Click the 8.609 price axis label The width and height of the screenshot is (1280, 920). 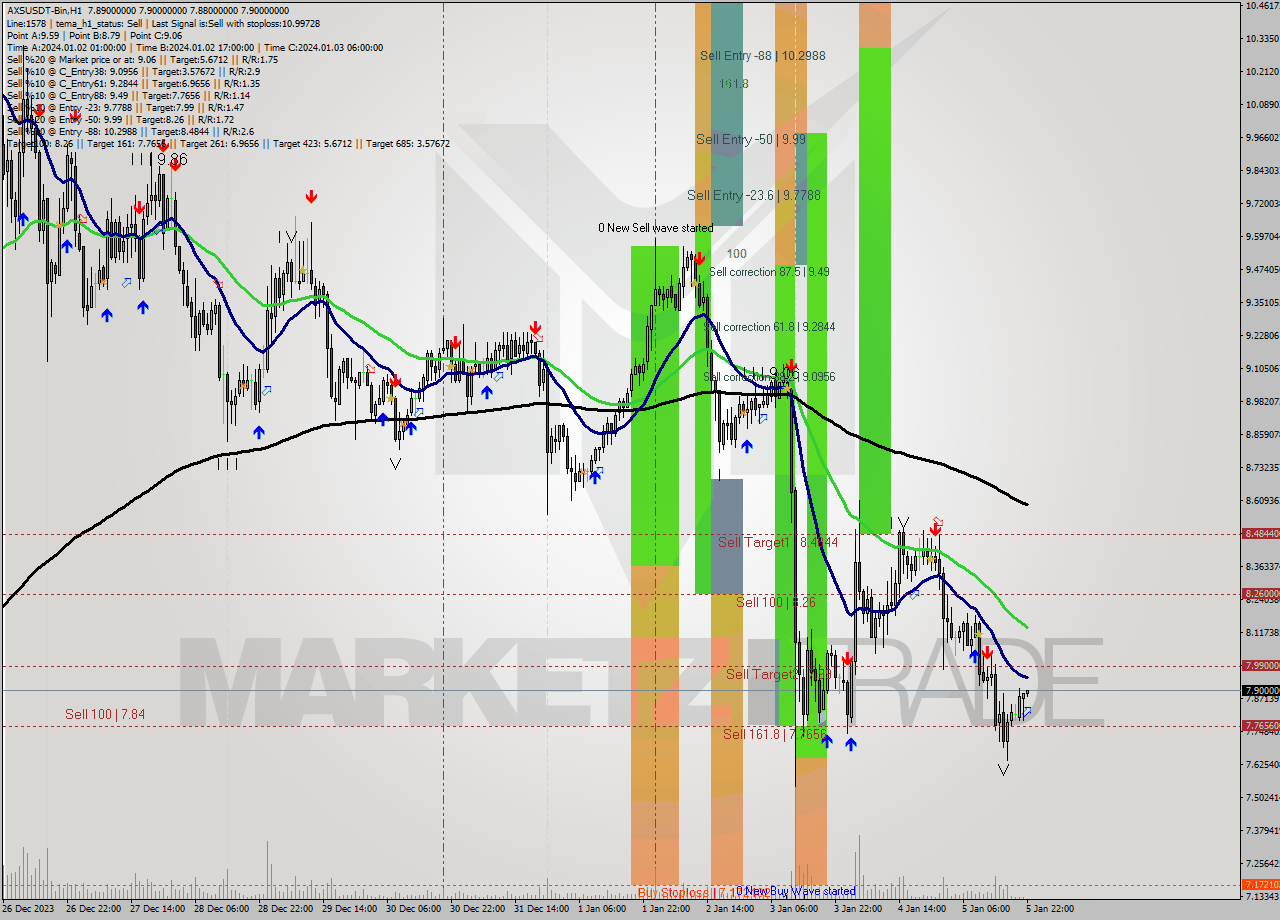[1261, 500]
